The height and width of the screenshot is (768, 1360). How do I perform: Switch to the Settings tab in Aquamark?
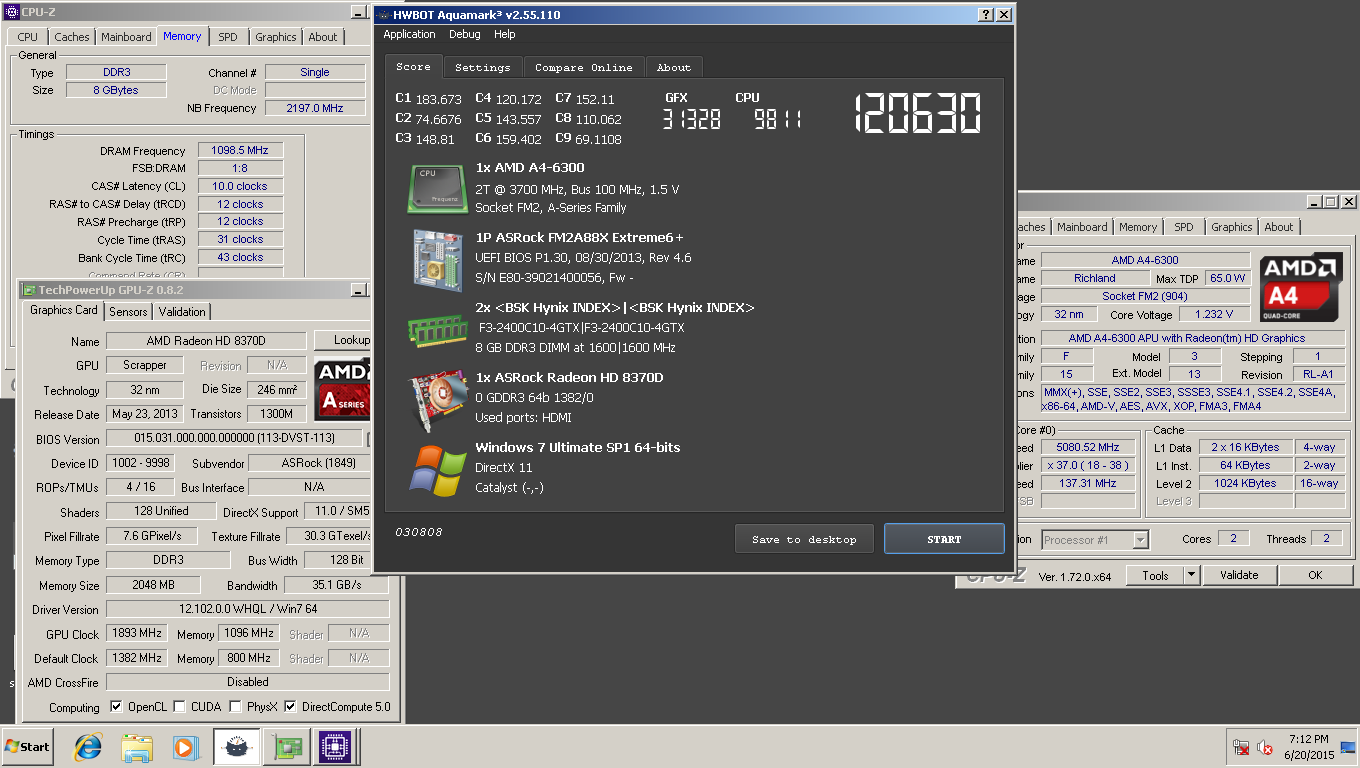coord(483,67)
